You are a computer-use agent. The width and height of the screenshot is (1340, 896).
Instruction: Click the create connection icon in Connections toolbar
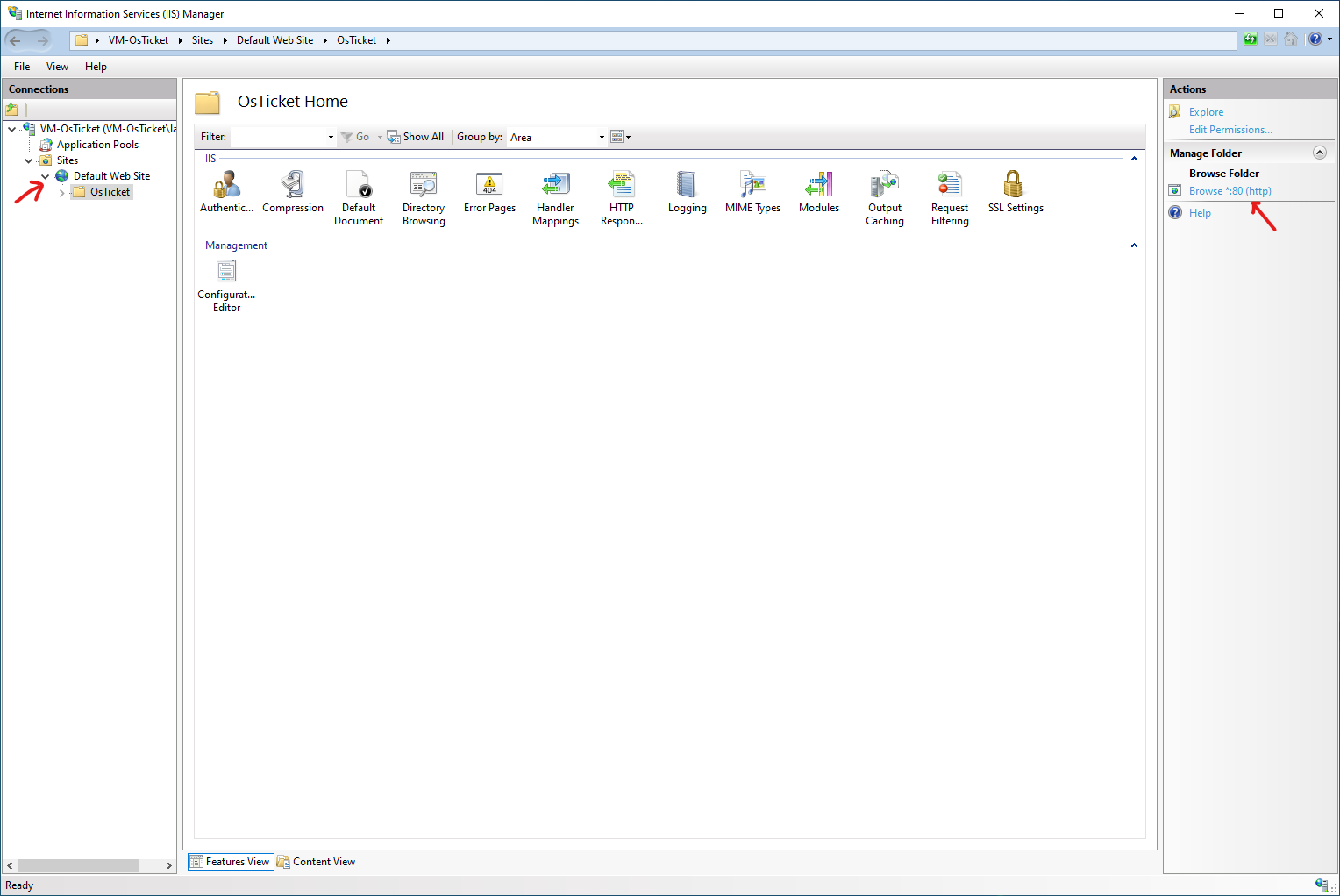click(x=11, y=110)
